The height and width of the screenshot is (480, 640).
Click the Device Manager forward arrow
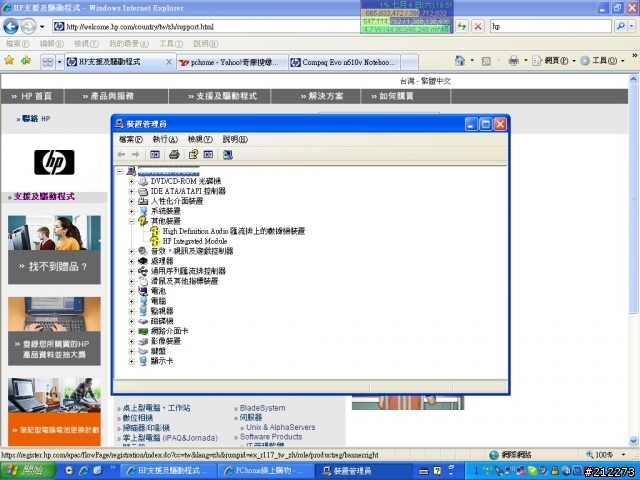pos(136,154)
